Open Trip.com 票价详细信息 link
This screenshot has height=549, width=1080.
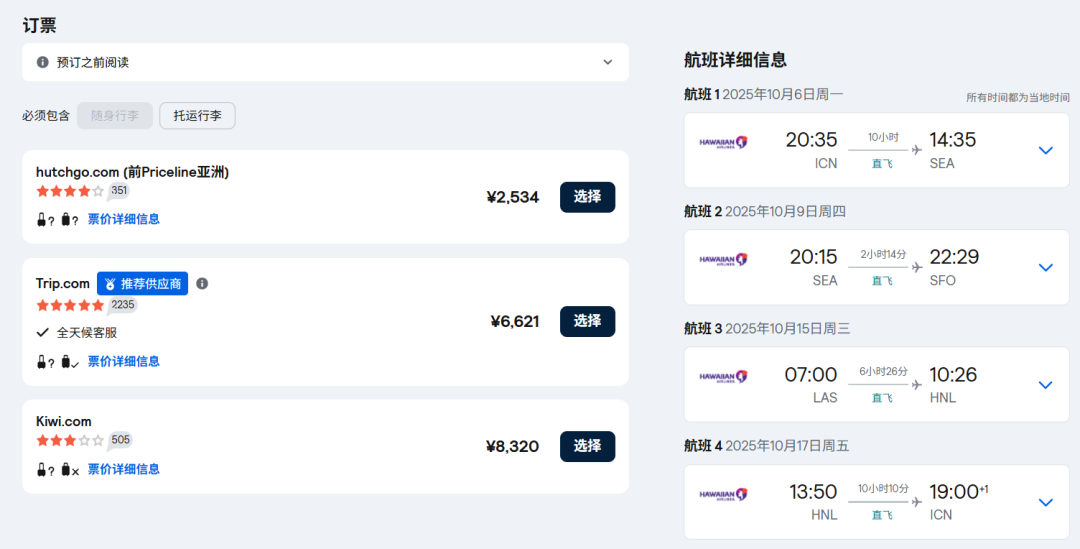(124, 361)
